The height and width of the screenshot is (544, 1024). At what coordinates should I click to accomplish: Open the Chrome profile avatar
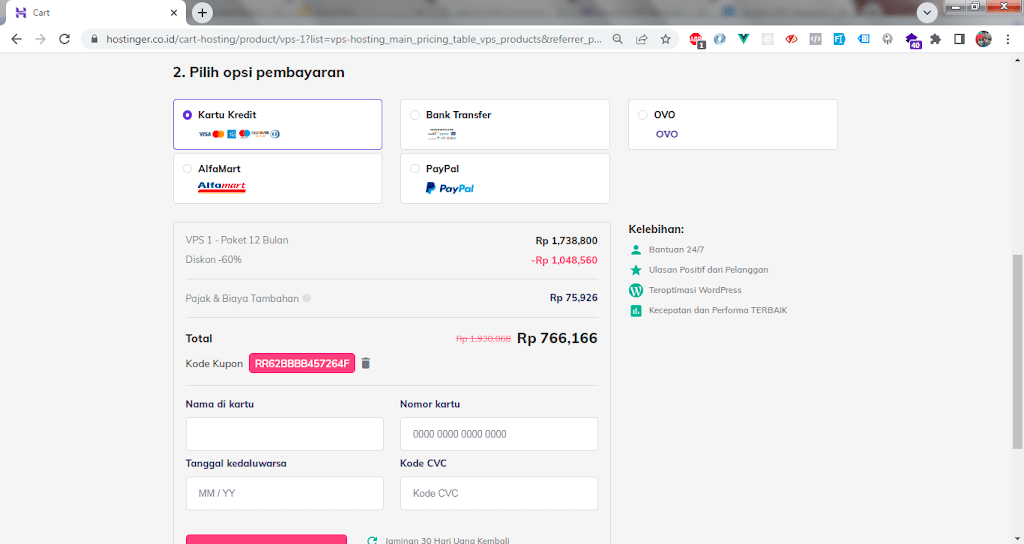tap(984, 39)
